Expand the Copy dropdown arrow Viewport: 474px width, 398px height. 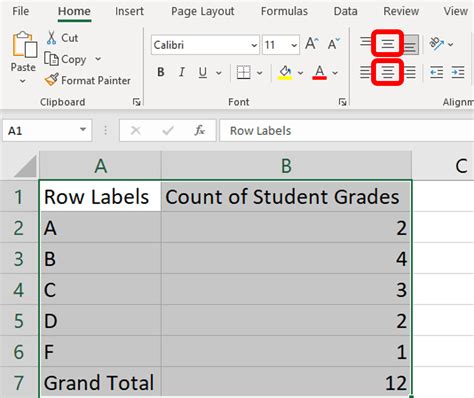coord(98,59)
